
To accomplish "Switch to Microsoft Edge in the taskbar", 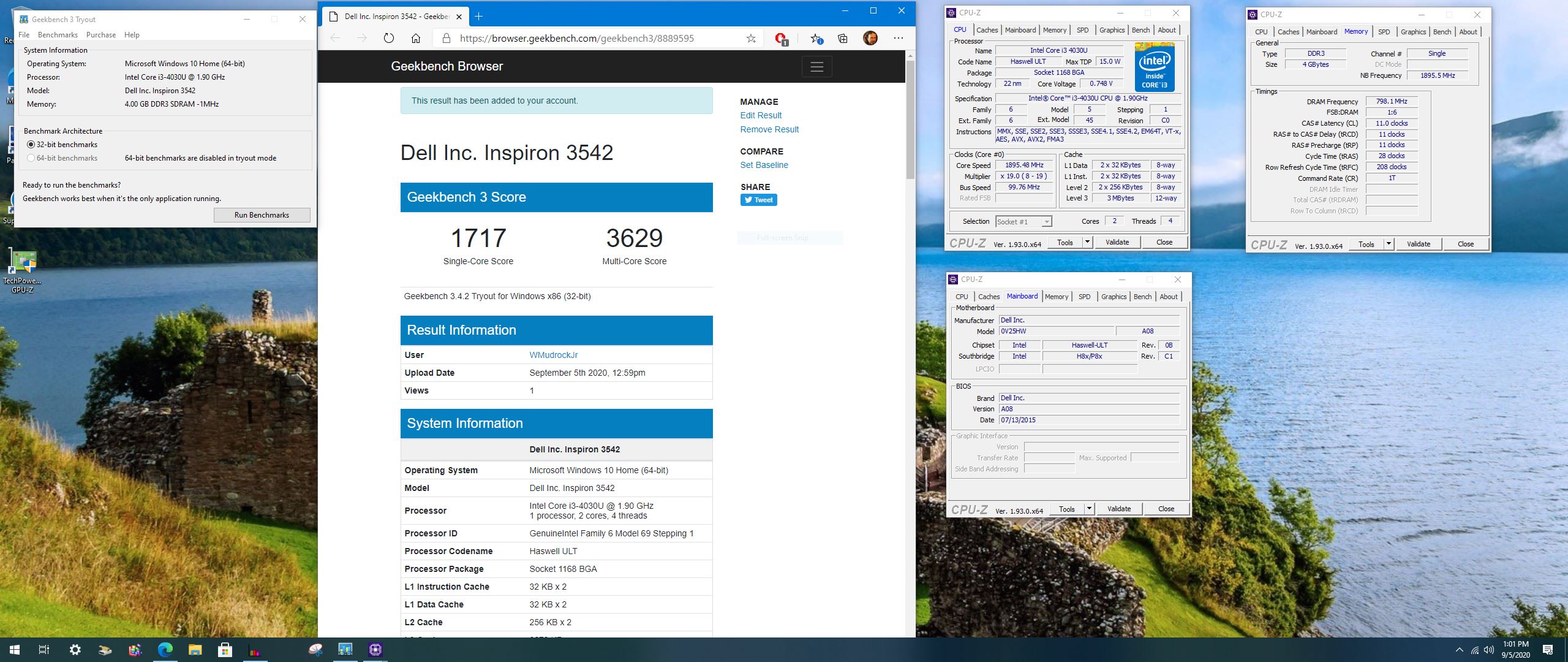I will coord(165,650).
